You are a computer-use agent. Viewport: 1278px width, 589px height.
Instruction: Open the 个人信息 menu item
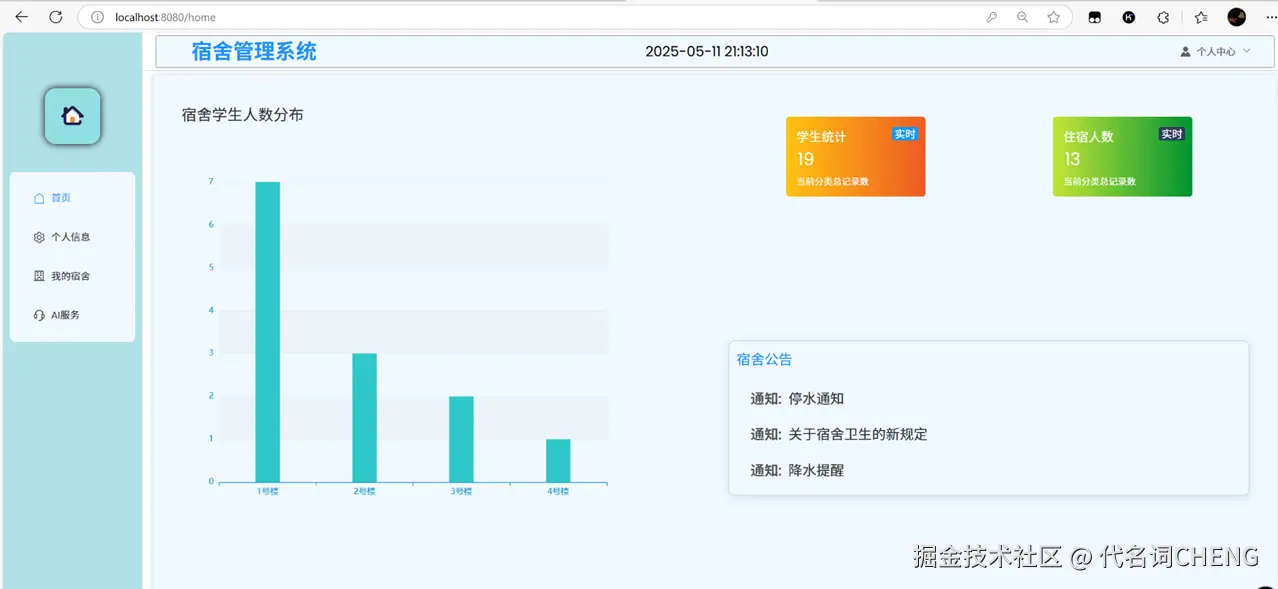click(x=72, y=237)
